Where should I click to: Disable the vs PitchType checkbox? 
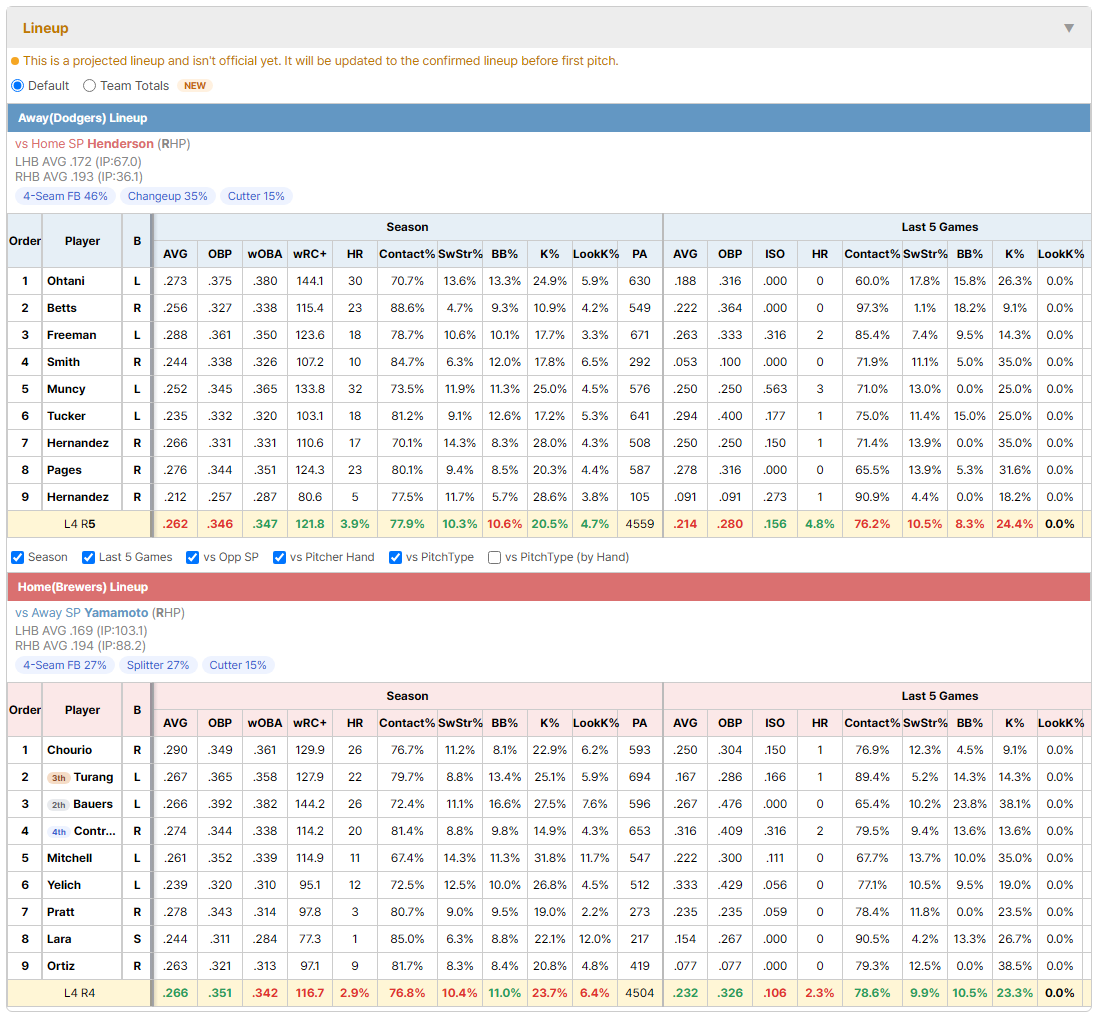point(396,557)
